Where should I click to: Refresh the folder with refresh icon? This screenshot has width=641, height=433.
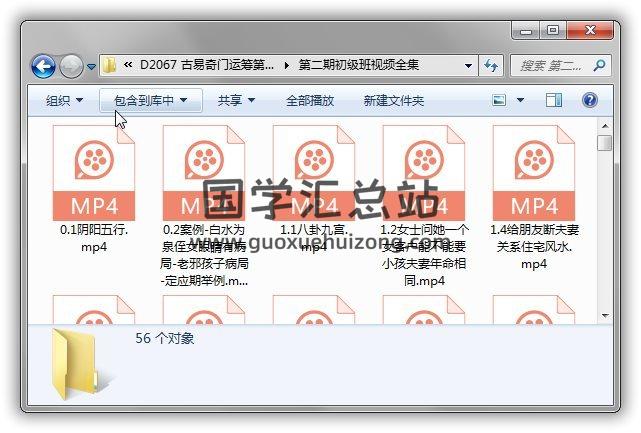coord(491,65)
